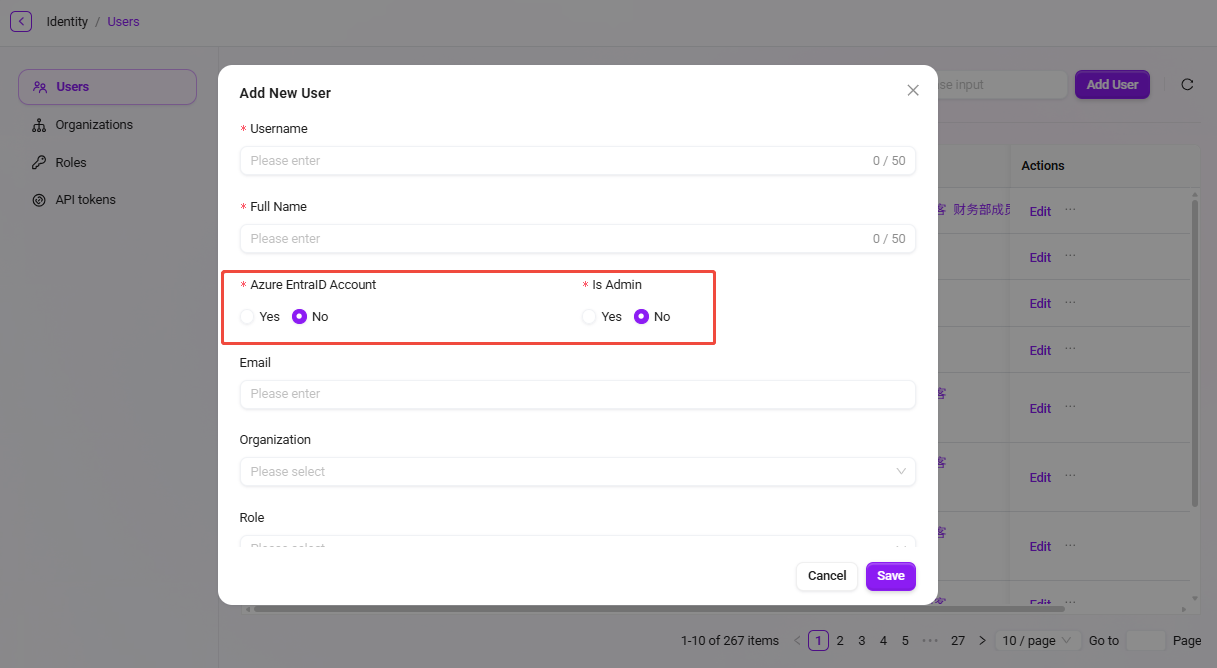Click the previous page arrow

click(x=797, y=641)
